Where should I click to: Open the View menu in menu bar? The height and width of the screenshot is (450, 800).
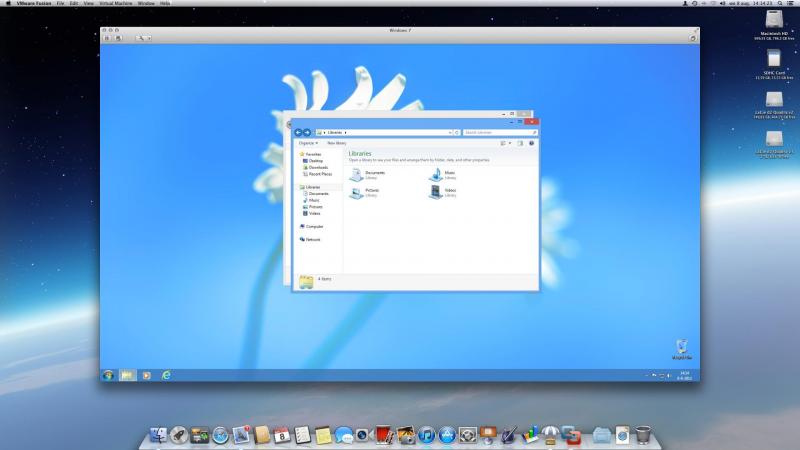[88, 3]
